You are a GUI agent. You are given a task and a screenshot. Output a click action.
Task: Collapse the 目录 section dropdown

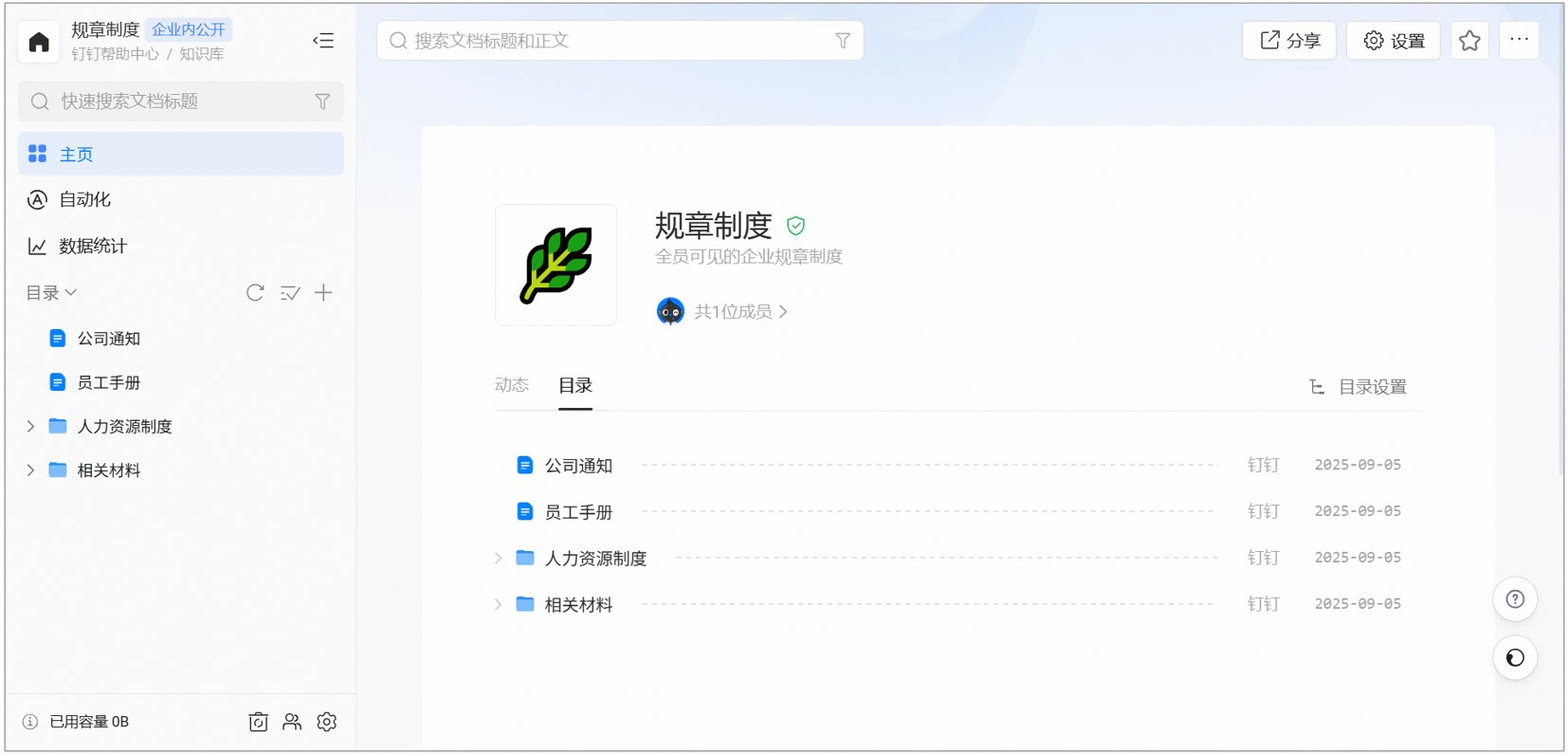point(51,292)
